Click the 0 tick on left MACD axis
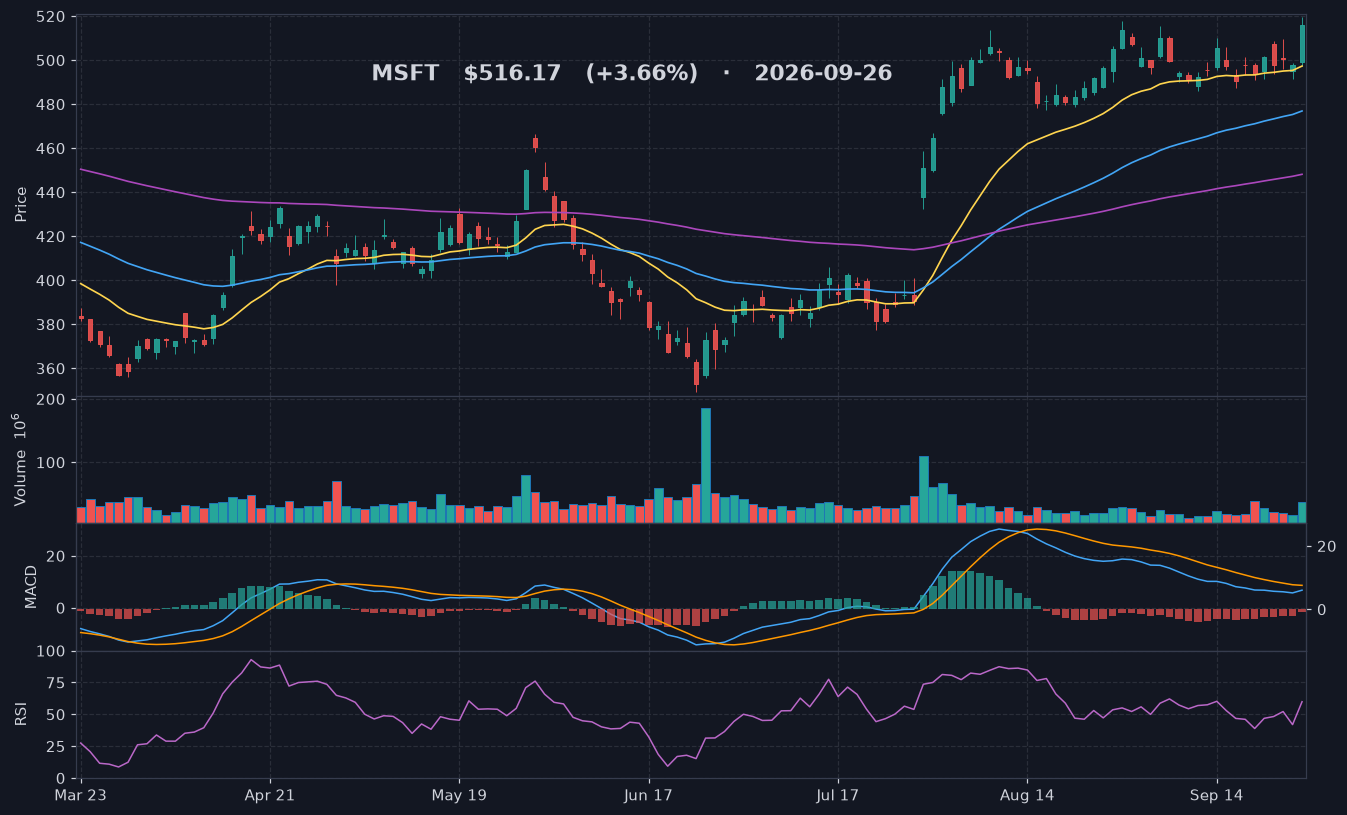 click(x=61, y=608)
